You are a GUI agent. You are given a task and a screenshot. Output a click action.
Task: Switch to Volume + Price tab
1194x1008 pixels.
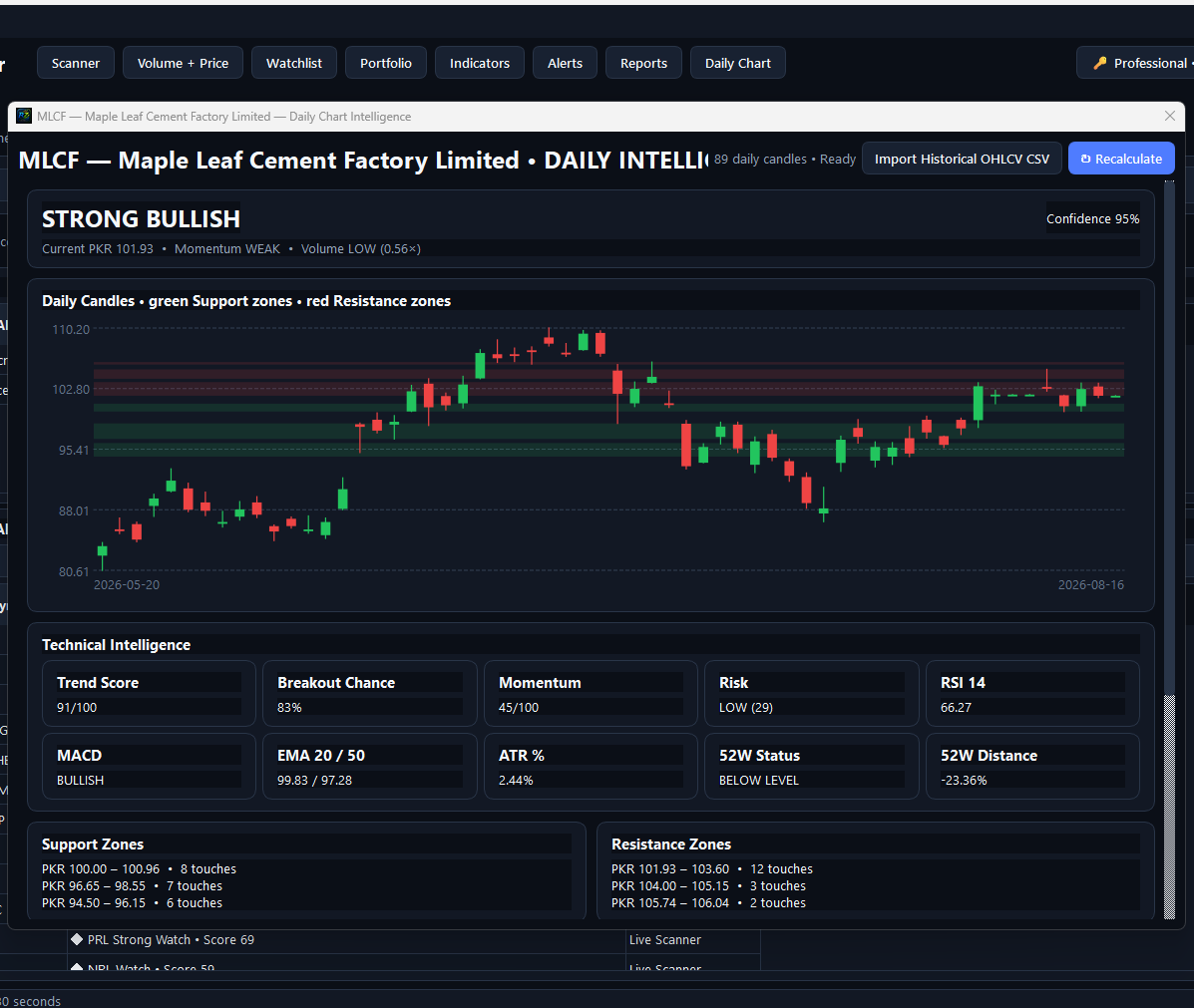click(x=183, y=63)
